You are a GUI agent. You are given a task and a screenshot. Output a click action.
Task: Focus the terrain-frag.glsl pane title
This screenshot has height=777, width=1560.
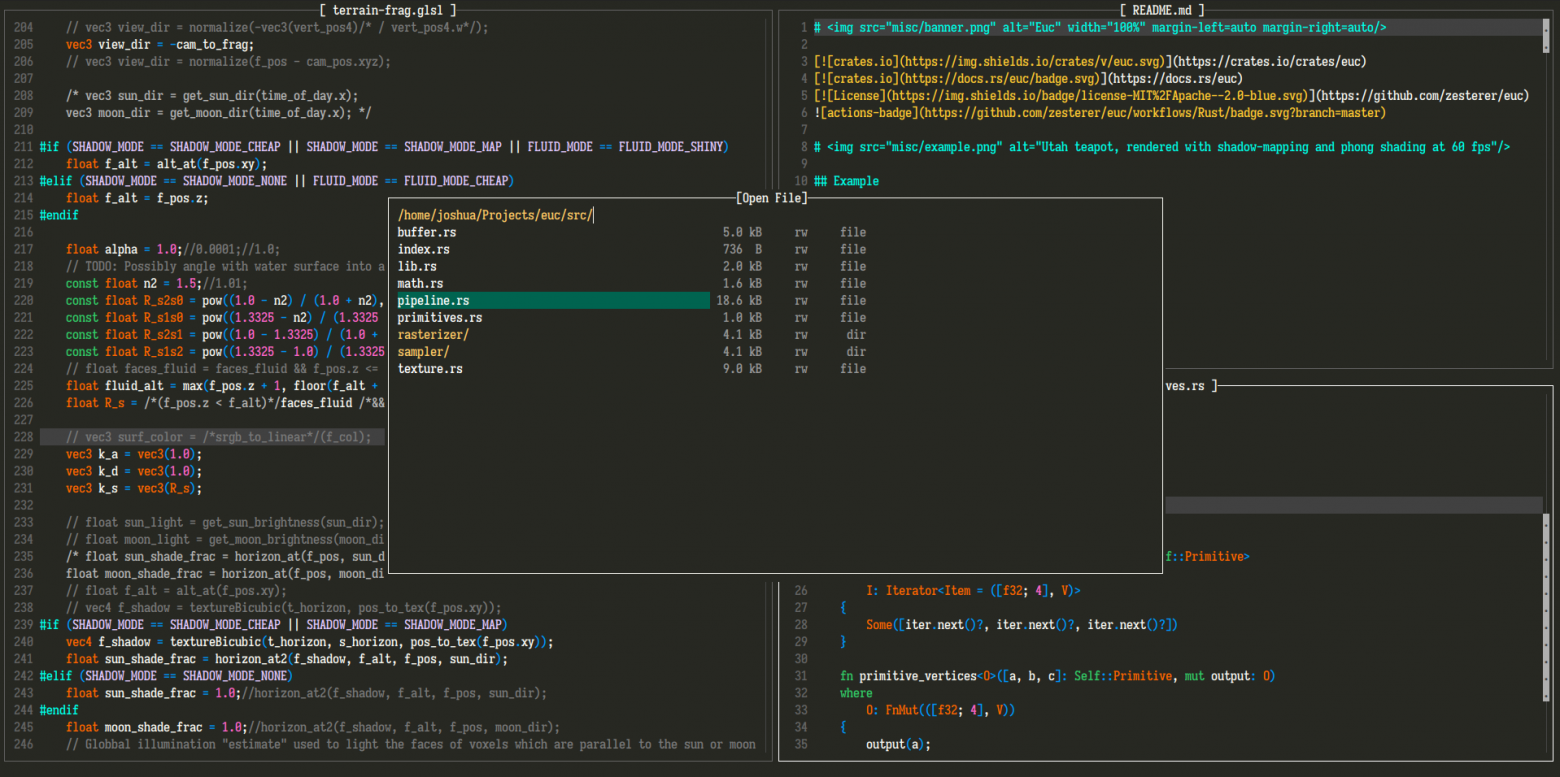click(x=388, y=10)
